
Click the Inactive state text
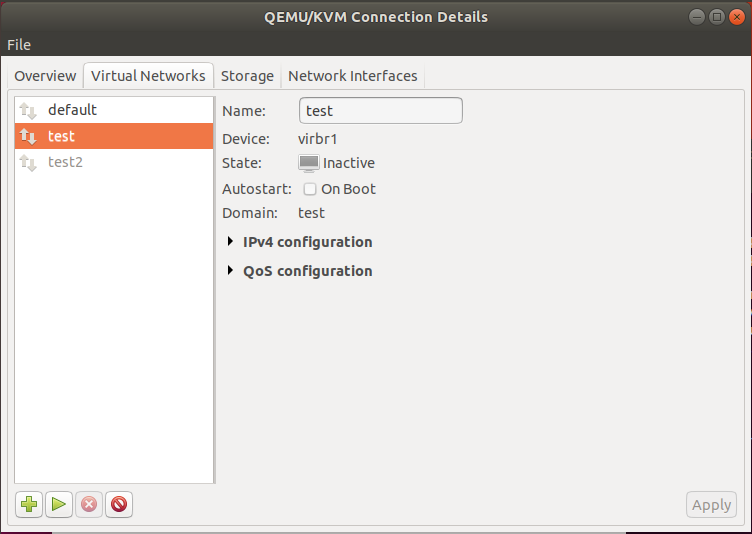349,163
